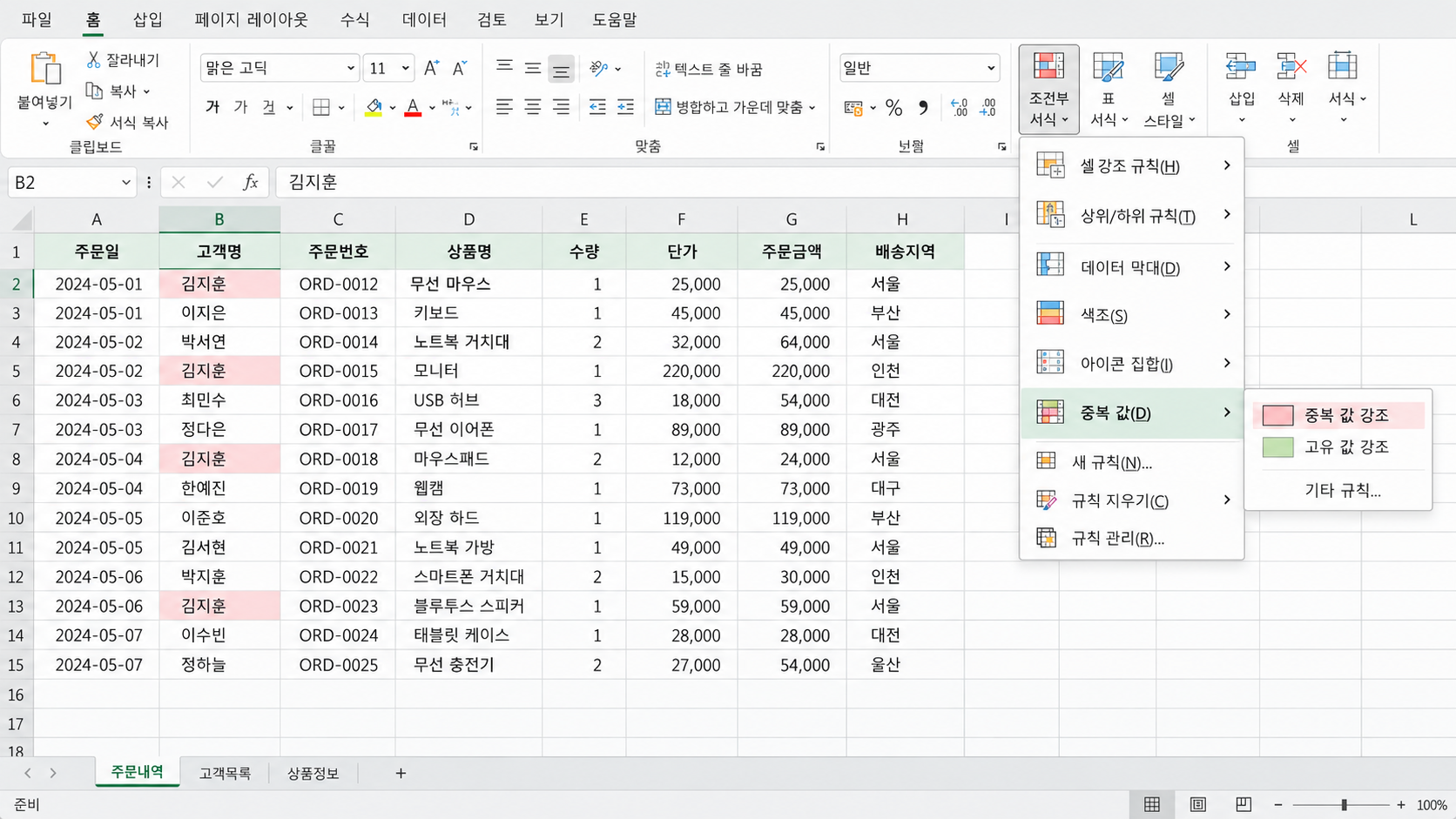Switch to the 삽입 ribbon tab
Viewport: 1456px width, 819px height.
(x=147, y=19)
